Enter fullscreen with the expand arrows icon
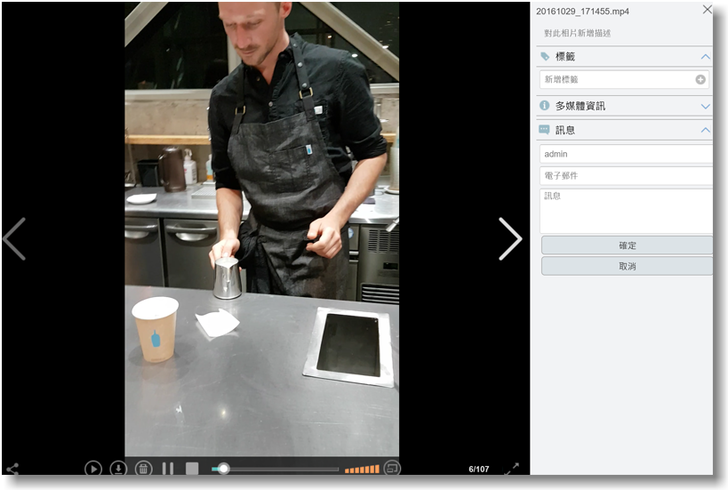728x490 pixels. point(512,469)
